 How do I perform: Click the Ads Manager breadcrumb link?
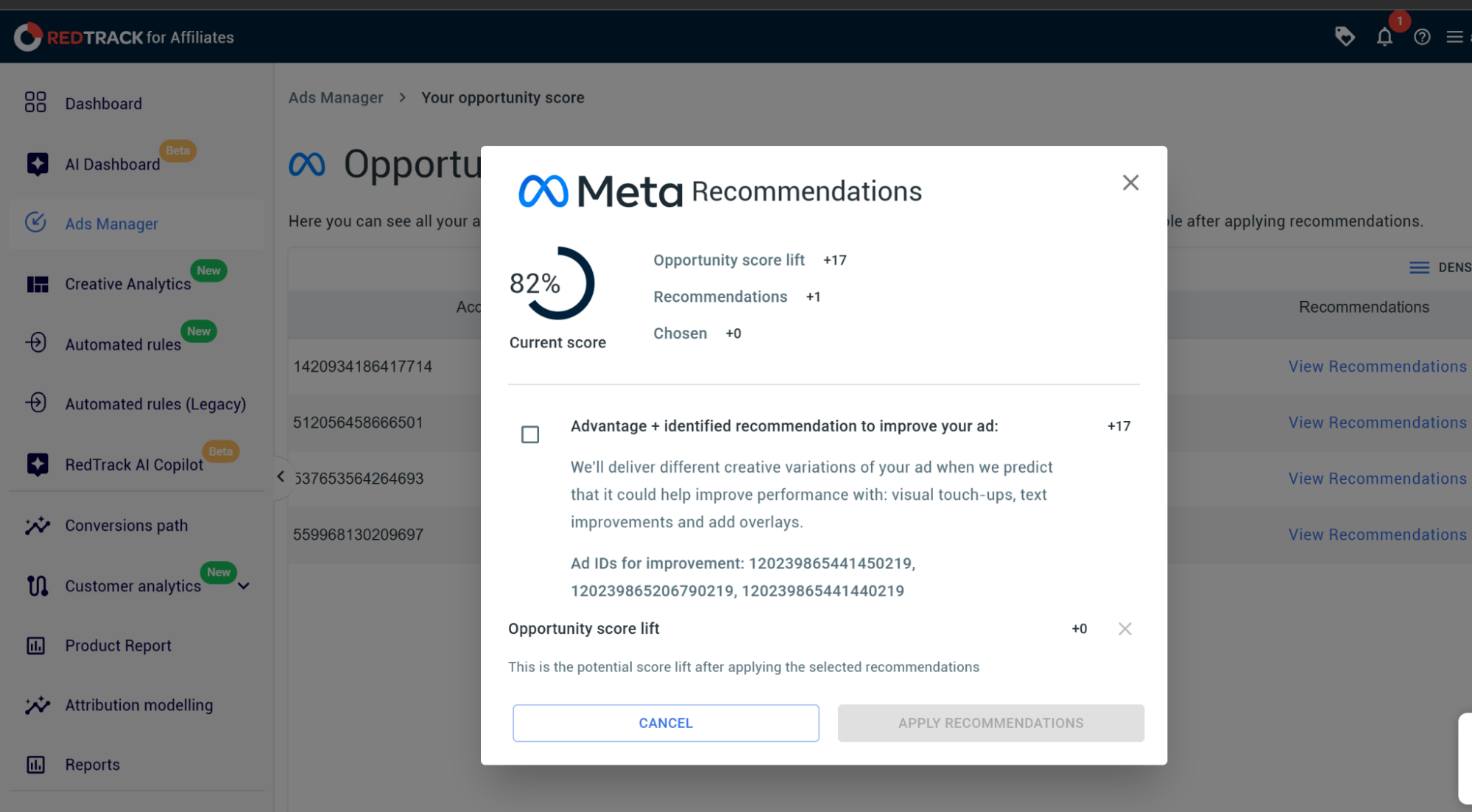pyautogui.click(x=336, y=97)
